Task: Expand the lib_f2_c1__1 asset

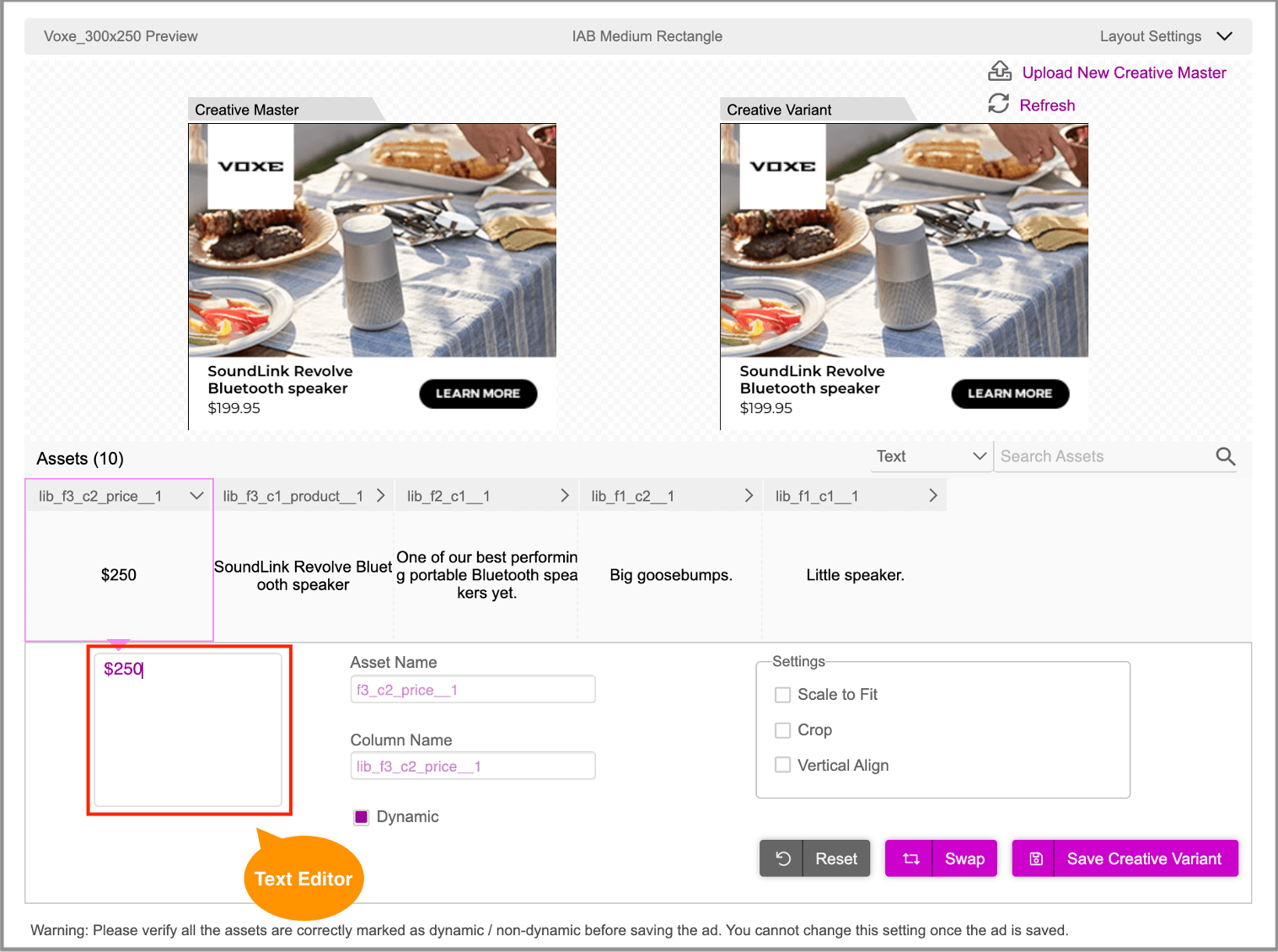Action: coord(565,496)
